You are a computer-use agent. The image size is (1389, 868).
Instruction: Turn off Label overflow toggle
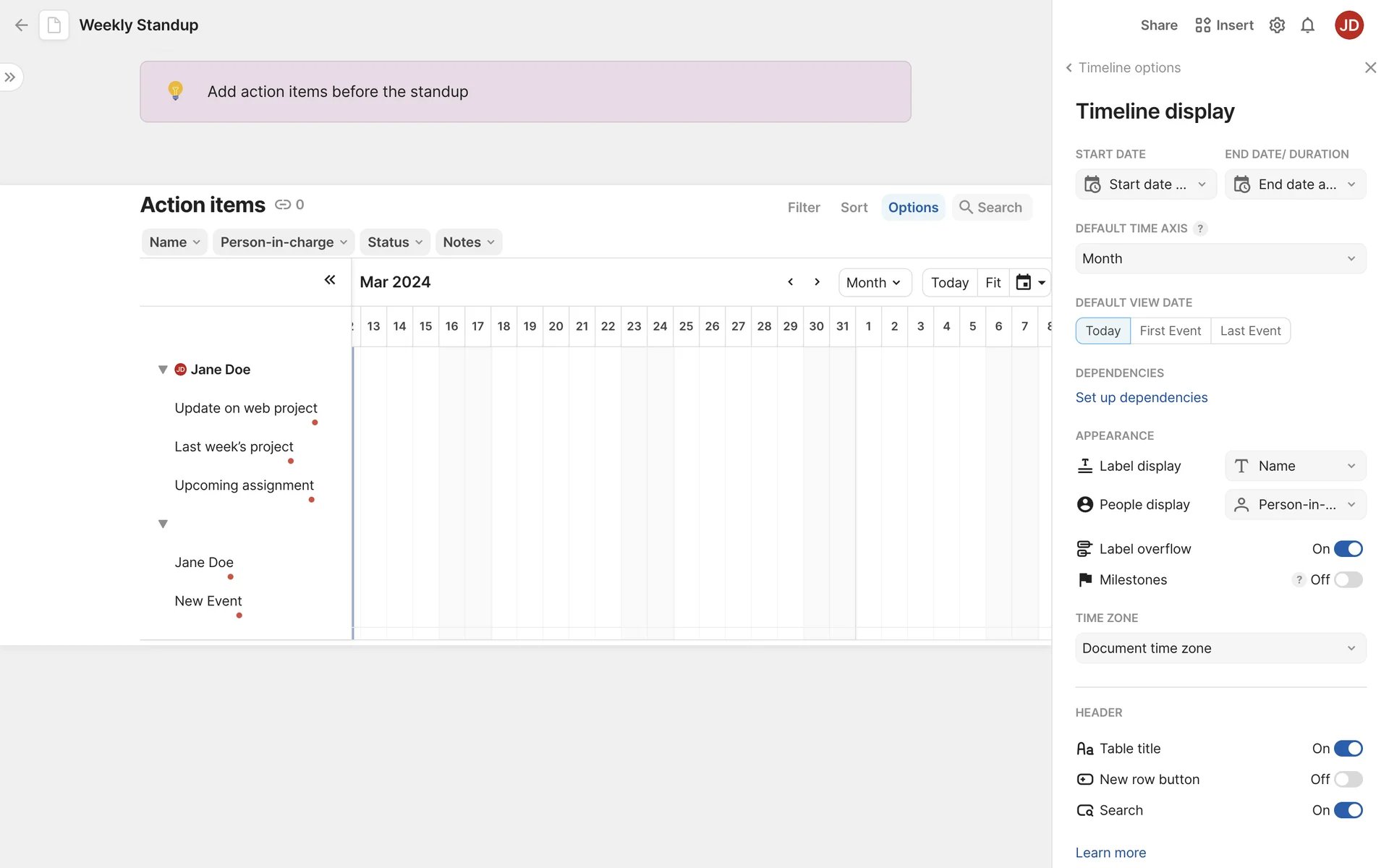click(1348, 549)
